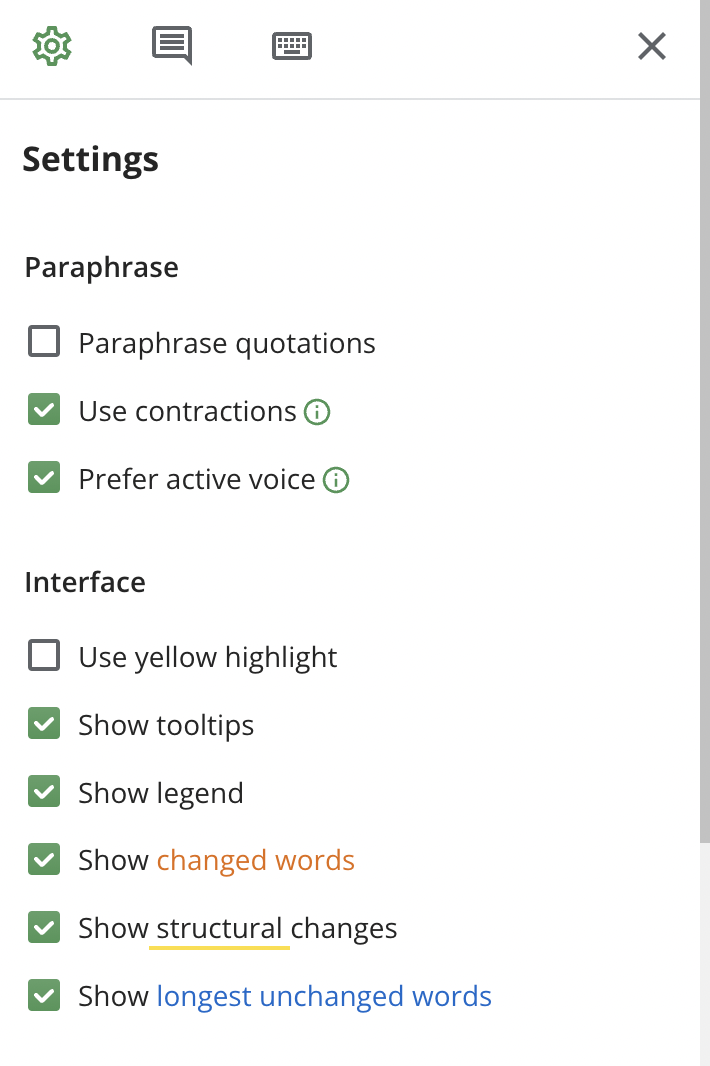Image resolution: width=710 pixels, height=1066 pixels.
Task: Click info icon beside Prefer active voice
Action: (x=336, y=480)
